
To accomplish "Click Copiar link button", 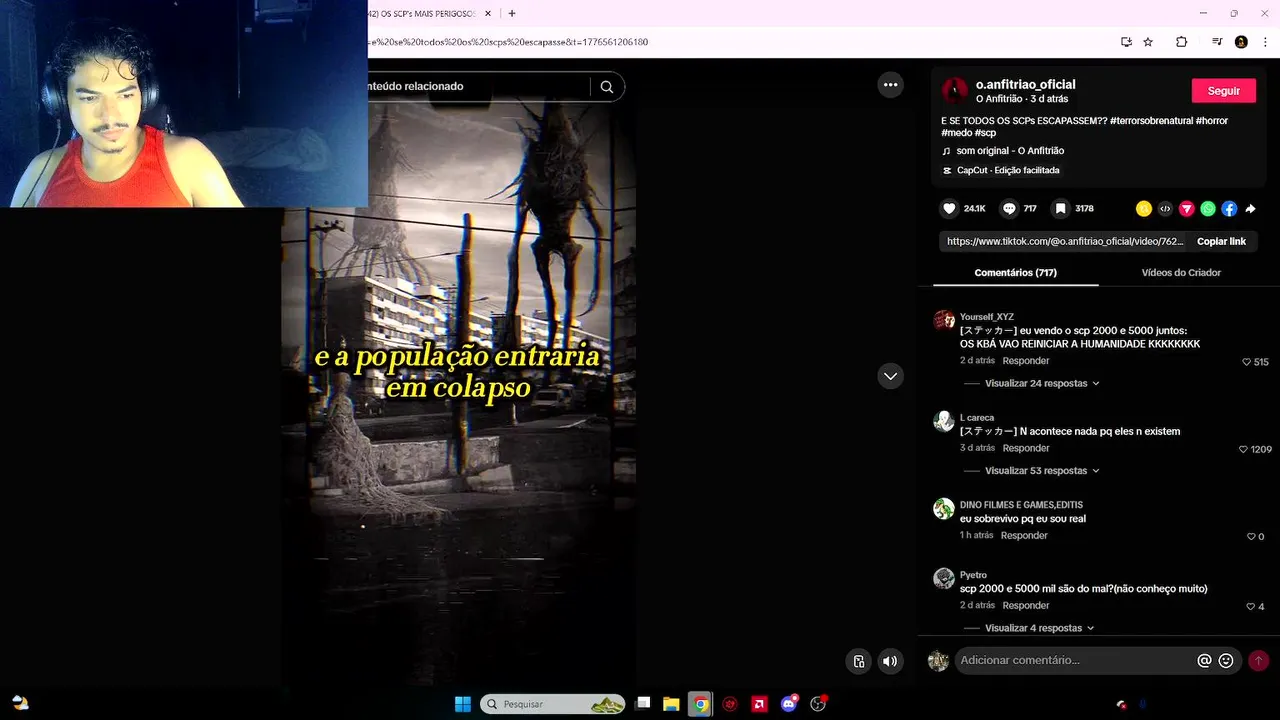I will tap(1221, 241).
